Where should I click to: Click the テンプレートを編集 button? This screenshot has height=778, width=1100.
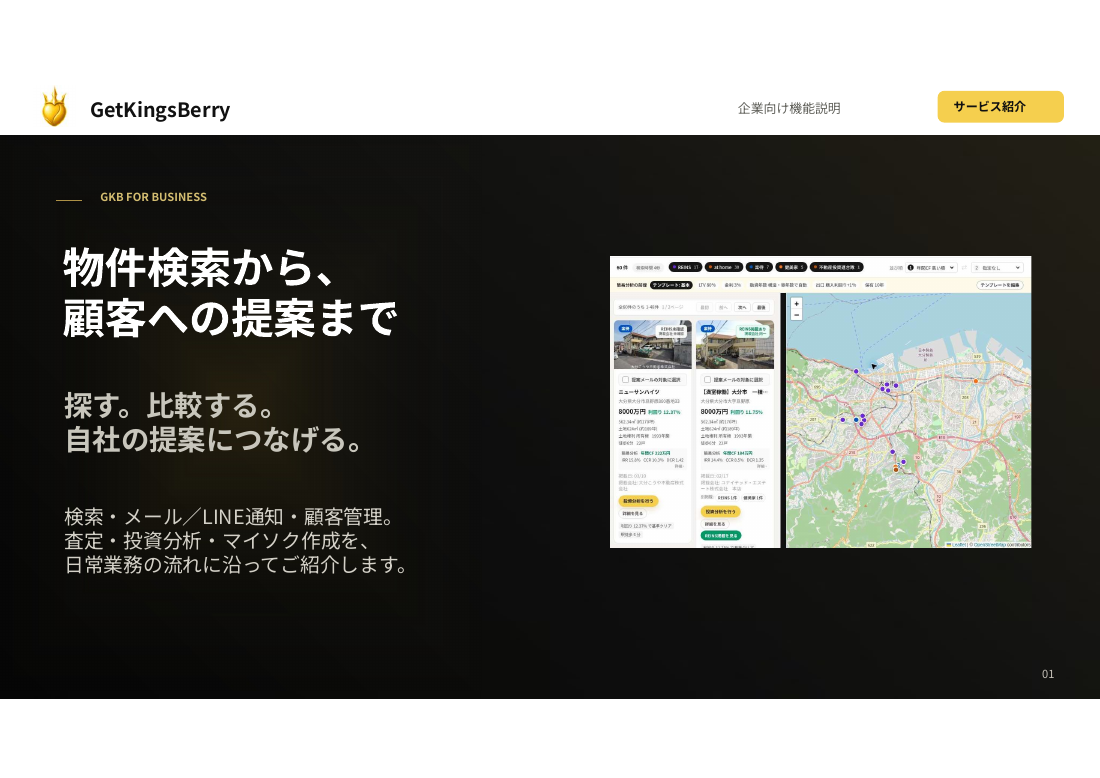tap(1000, 285)
